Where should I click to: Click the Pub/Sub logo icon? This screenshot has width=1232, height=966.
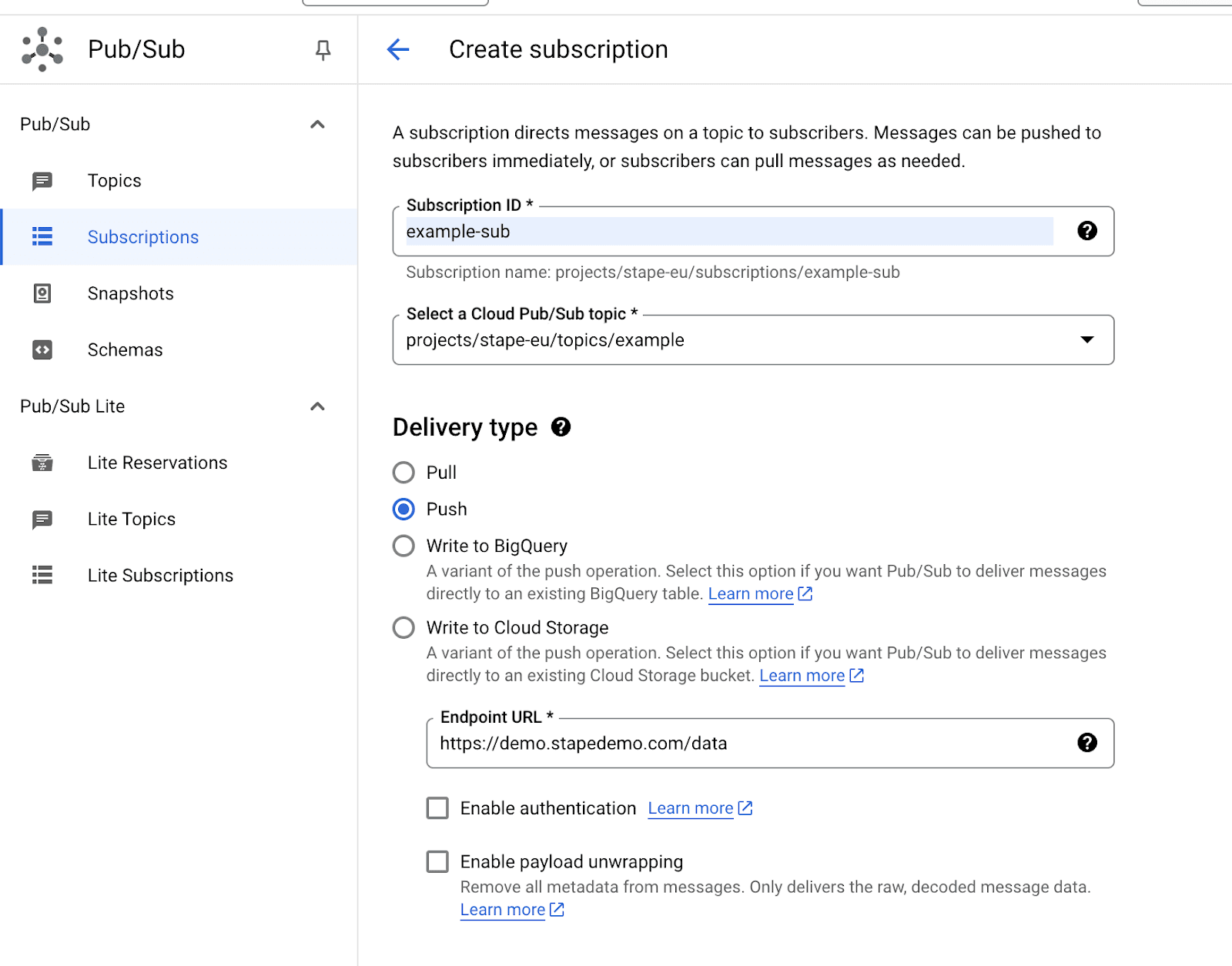click(x=42, y=48)
